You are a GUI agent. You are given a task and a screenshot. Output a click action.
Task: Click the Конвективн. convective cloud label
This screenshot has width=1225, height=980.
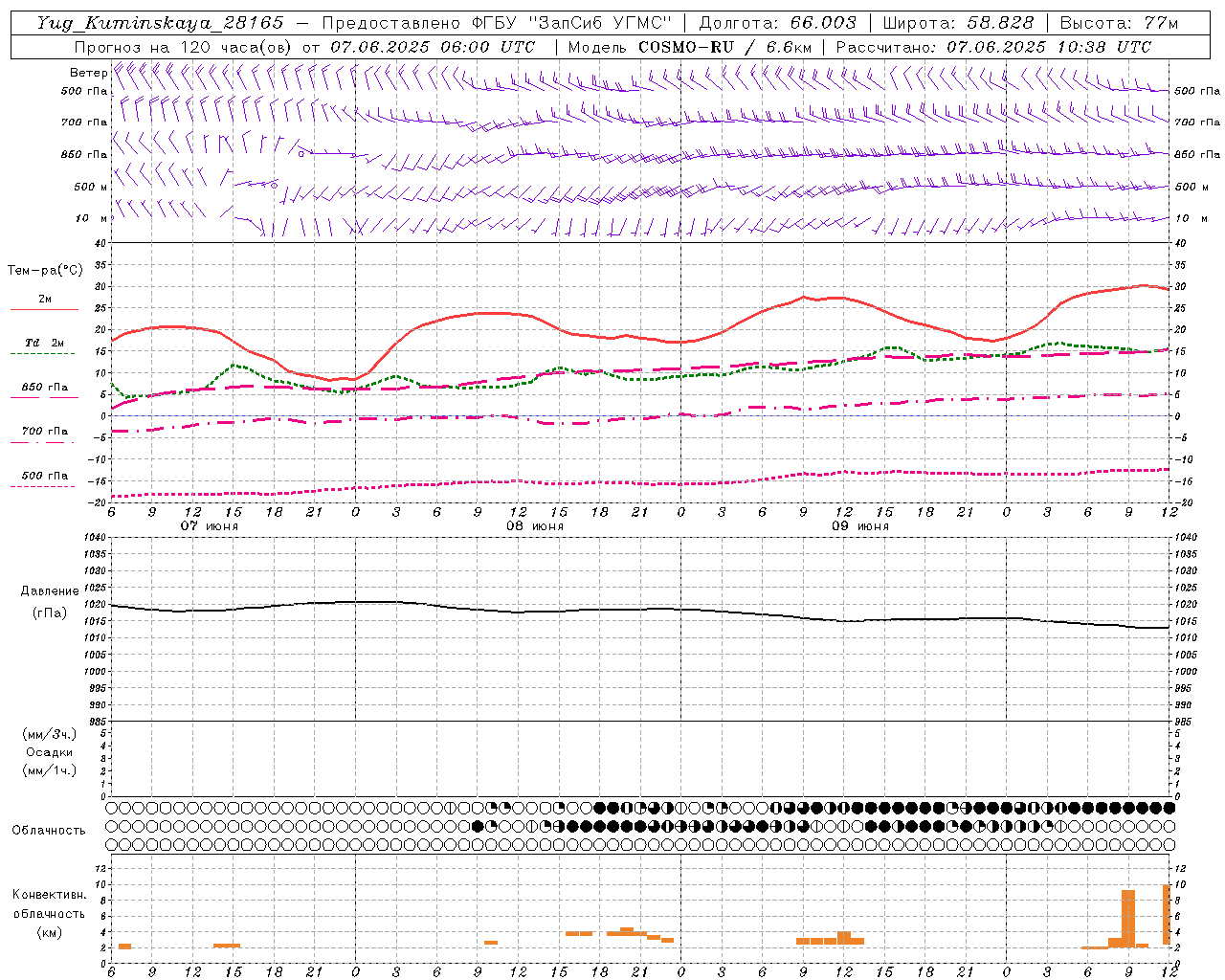point(50,894)
